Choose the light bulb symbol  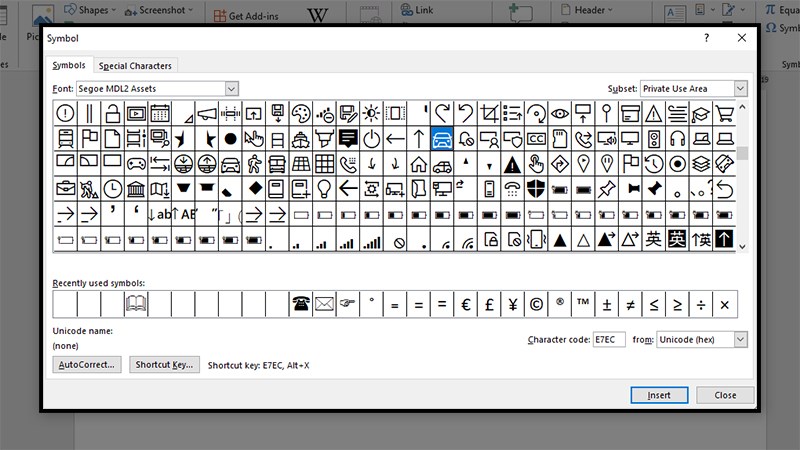click(324, 189)
